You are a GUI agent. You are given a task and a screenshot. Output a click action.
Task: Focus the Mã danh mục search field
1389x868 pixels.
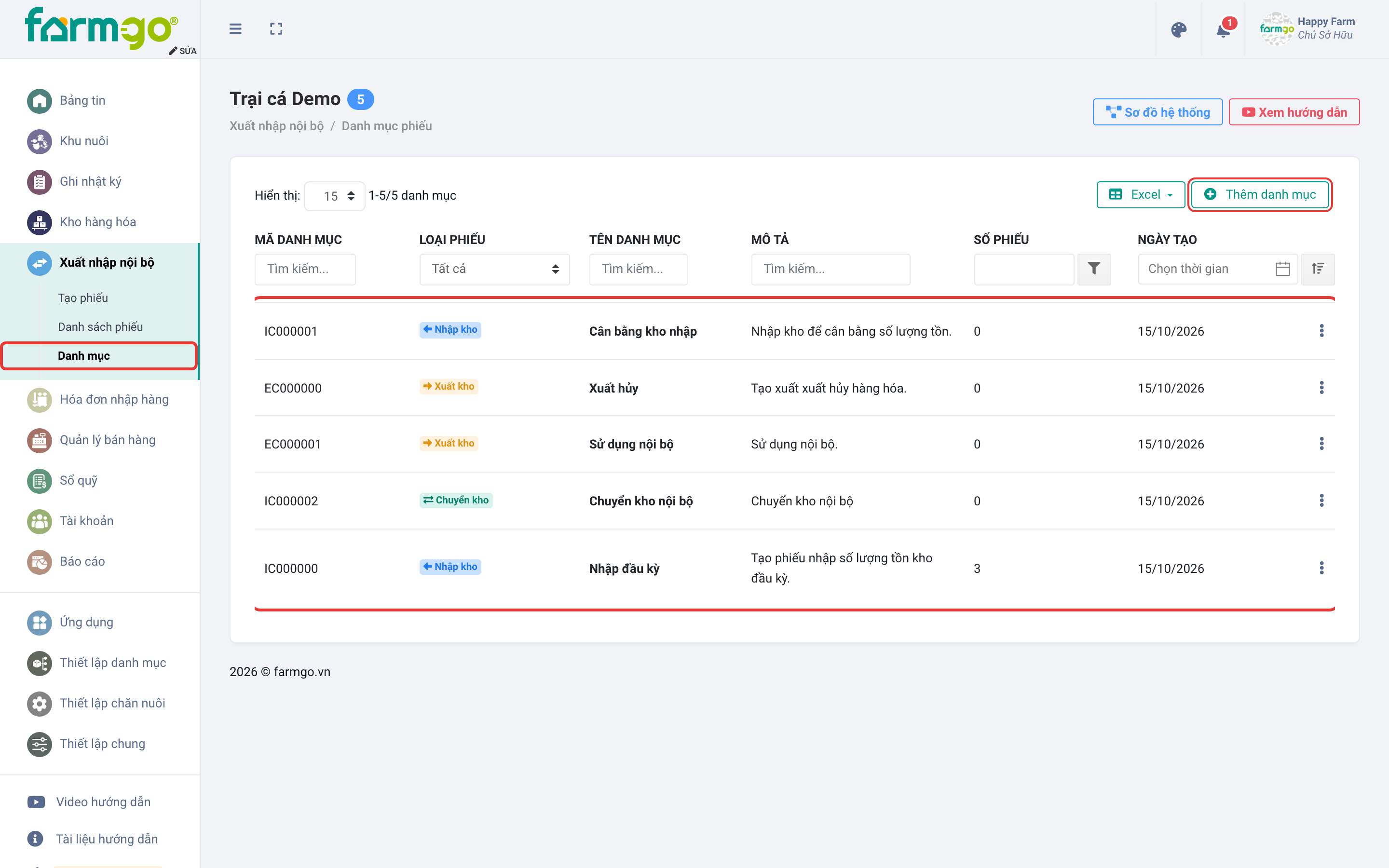pyautogui.click(x=305, y=269)
